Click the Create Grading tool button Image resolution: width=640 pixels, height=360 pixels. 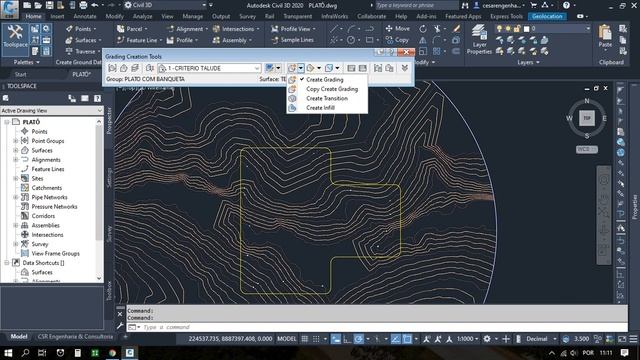(291, 68)
